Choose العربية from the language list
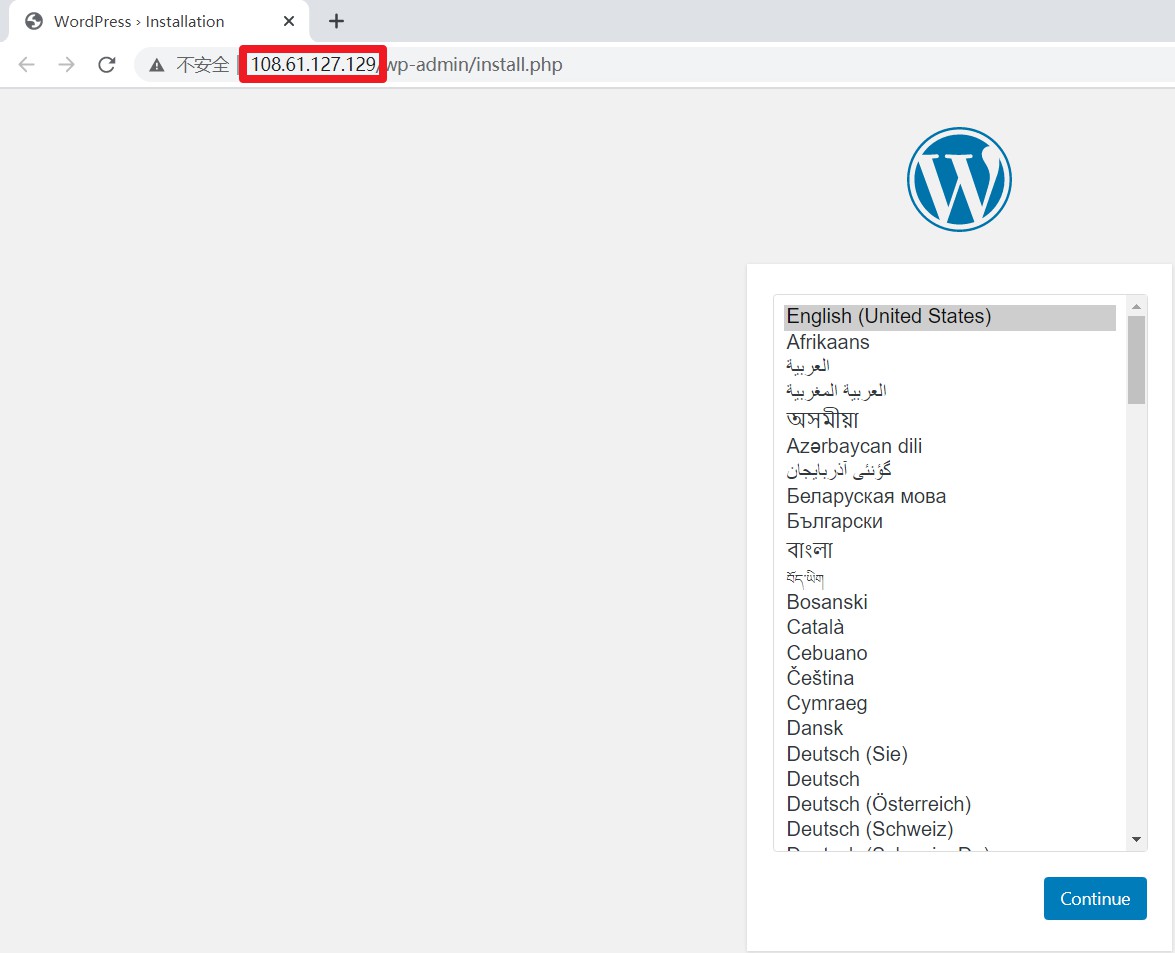 [949, 366]
